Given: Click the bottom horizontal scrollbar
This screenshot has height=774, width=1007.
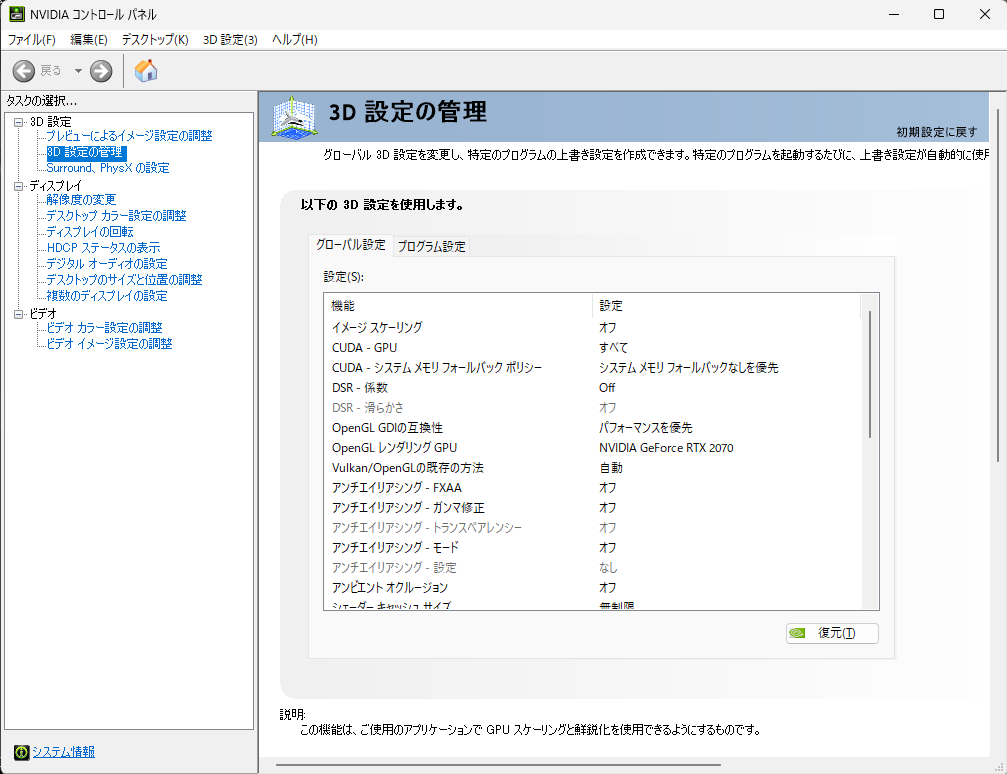Looking at the screenshot, I should pyautogui.click(x=498, y=765).
